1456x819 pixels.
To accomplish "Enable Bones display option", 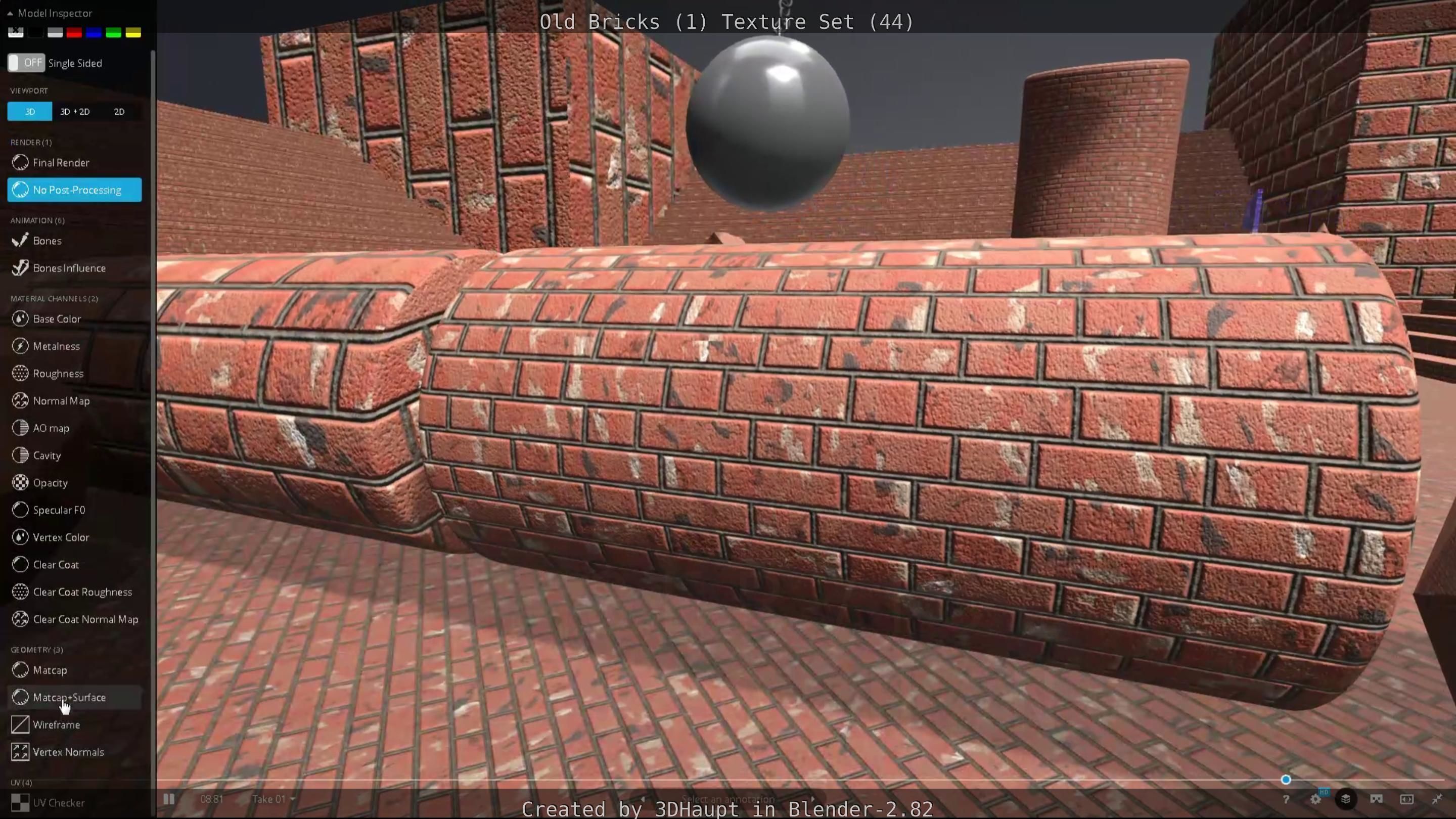I will [x=47, y=241].
